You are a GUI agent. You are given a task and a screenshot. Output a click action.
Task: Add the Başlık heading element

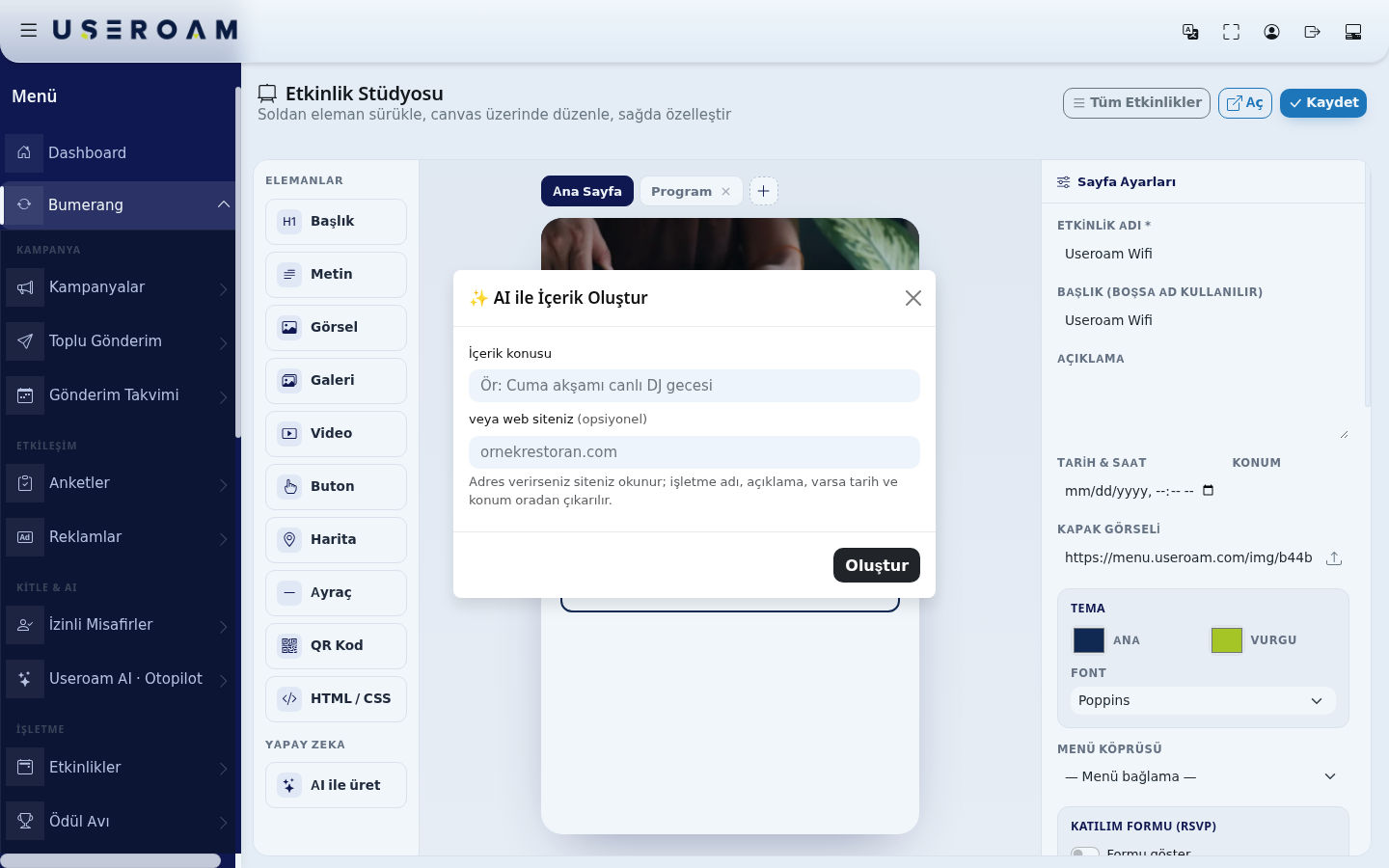(336, 222)
